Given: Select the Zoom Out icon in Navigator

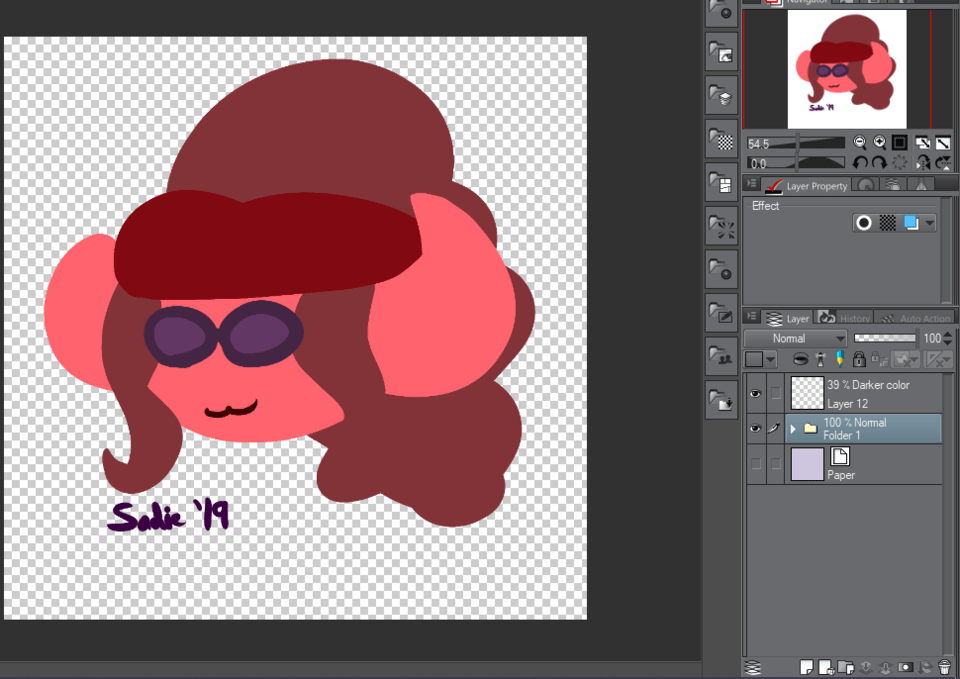Looking at the screenshot, I should click(x=860, y=142).
